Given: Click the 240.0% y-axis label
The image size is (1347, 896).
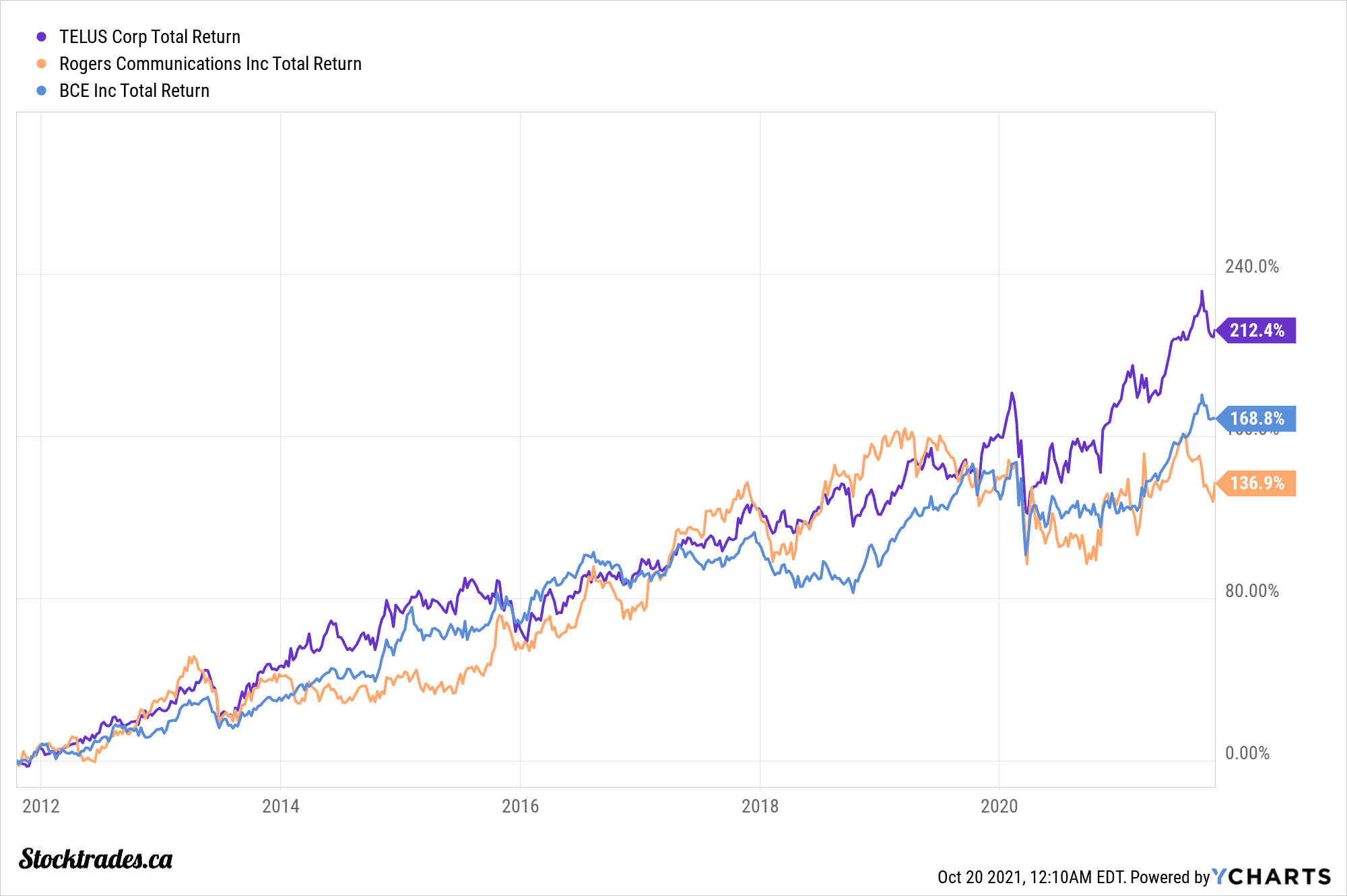Looking at the screenshot, I should [1251, 267].
